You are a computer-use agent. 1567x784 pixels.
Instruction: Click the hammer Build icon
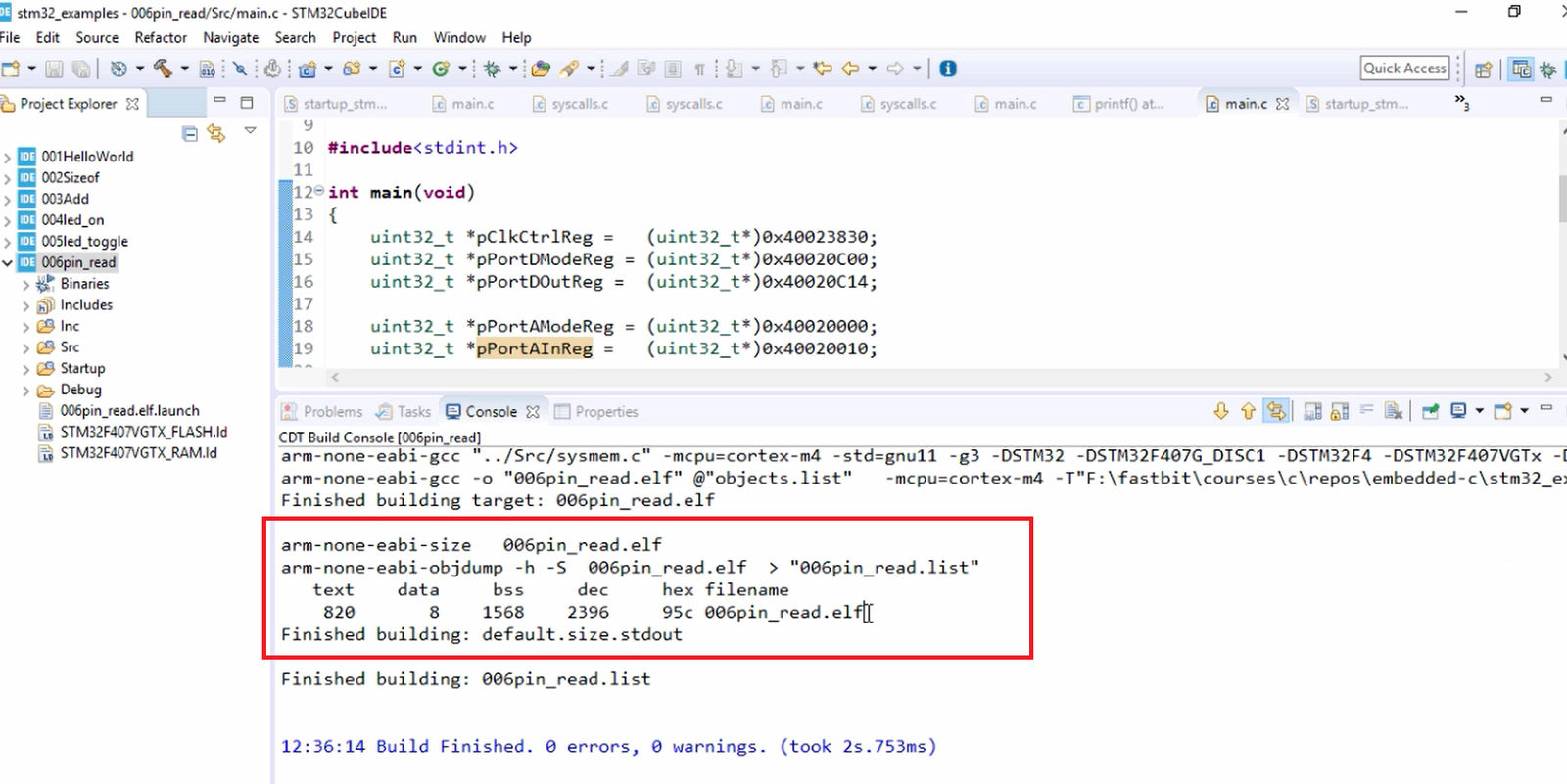[x=163, y=69]
